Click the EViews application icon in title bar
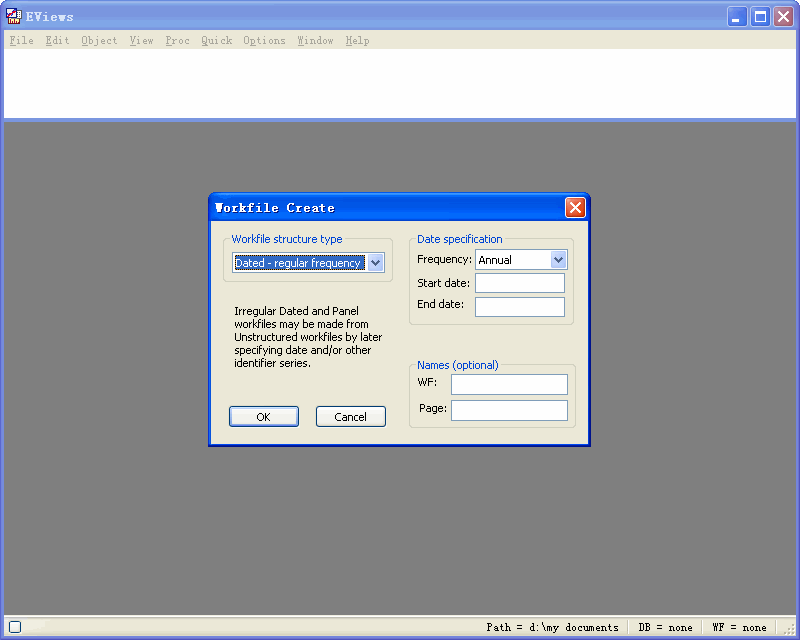 13,15
